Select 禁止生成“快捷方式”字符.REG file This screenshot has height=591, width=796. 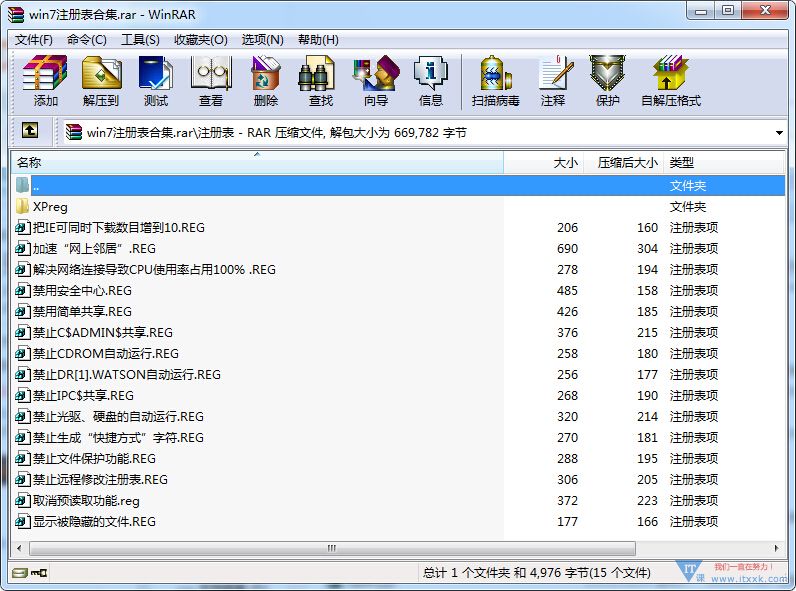pyautogui.click(x=118, y=438)
